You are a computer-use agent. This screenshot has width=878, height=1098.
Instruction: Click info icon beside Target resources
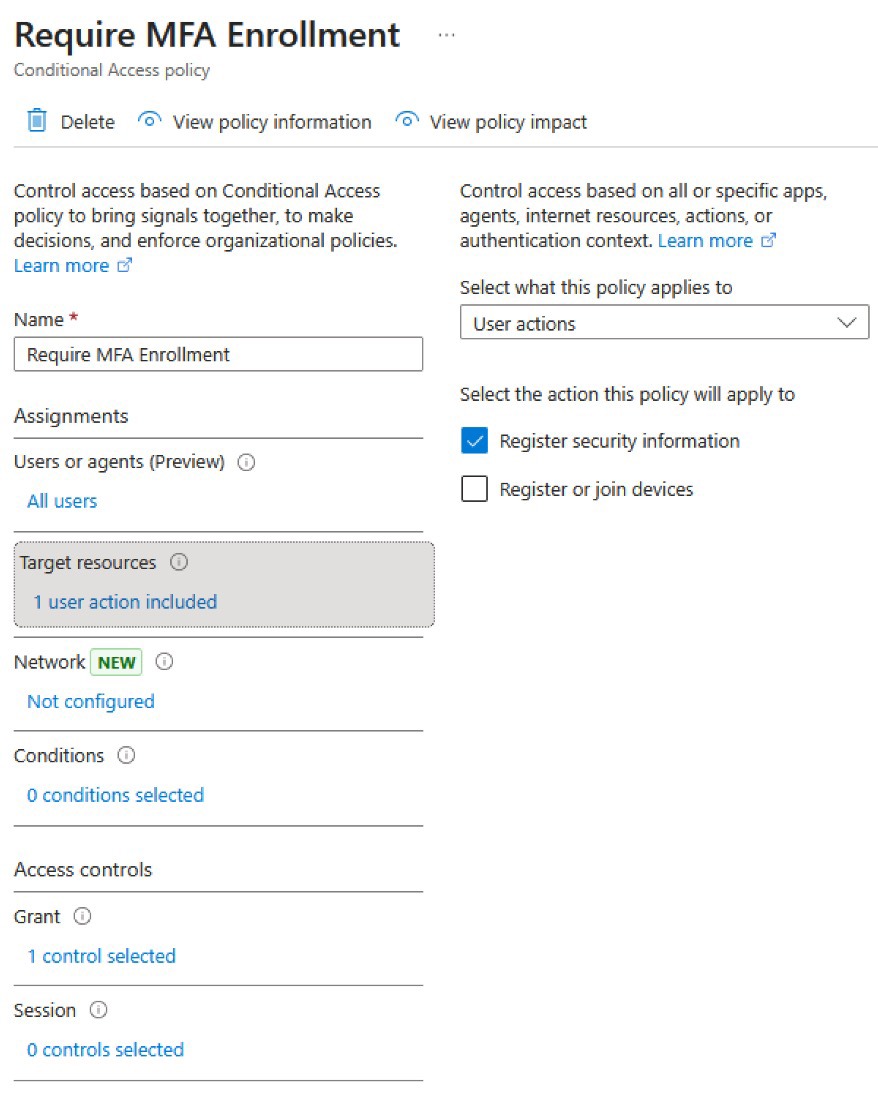click(x=179, y=562)
